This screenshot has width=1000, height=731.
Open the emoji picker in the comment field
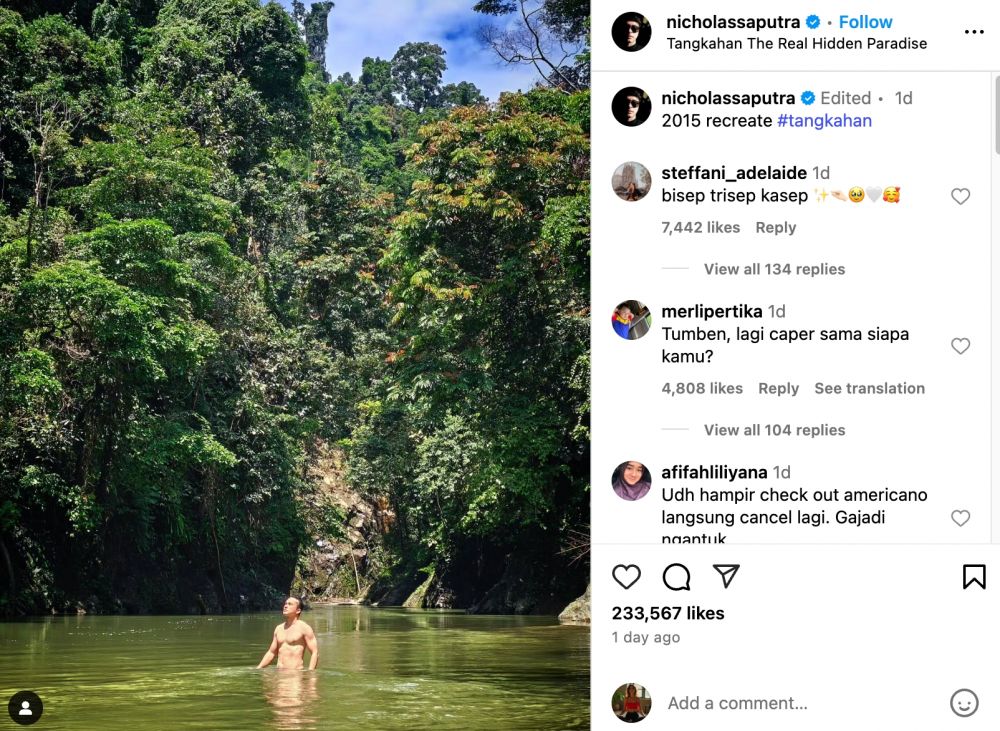pos(963,703)
